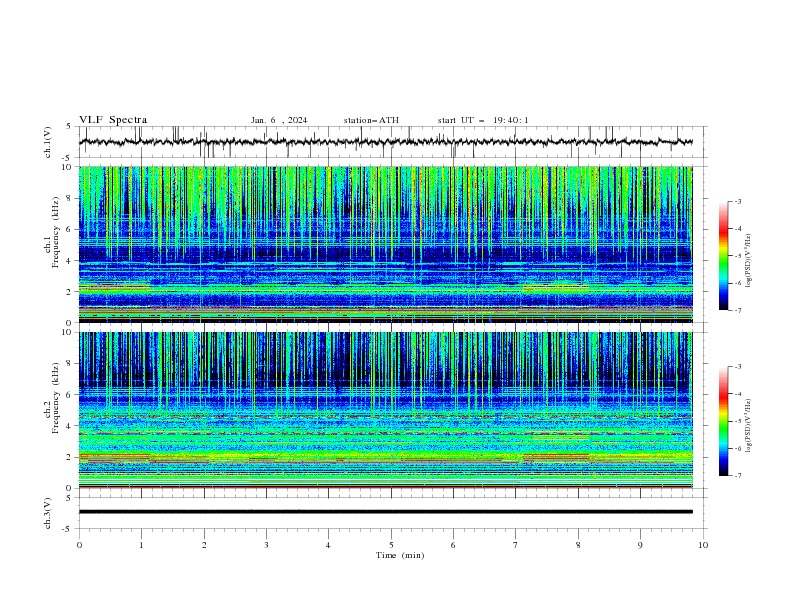The width and height of the screenshot is (792, 612).
Task: Click inside the ch.2 spectrogram panel
Action: pyautogui.click(x=386, y=410)
